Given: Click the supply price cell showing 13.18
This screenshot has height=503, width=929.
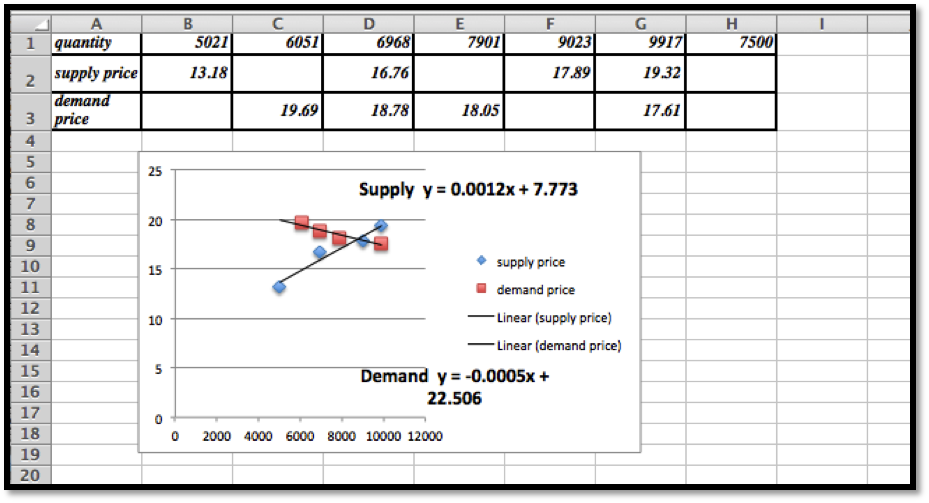Looking at the screenshot, I should [x=187, y=73].
